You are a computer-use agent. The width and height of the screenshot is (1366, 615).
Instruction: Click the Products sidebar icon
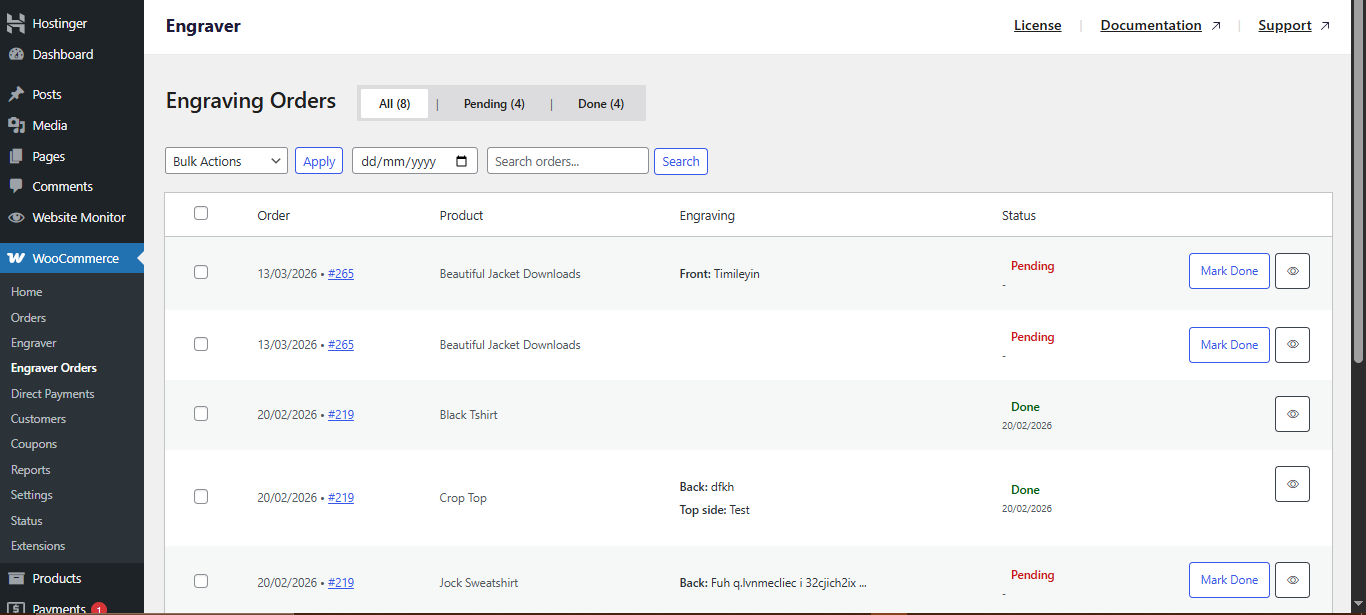point(17,577)
